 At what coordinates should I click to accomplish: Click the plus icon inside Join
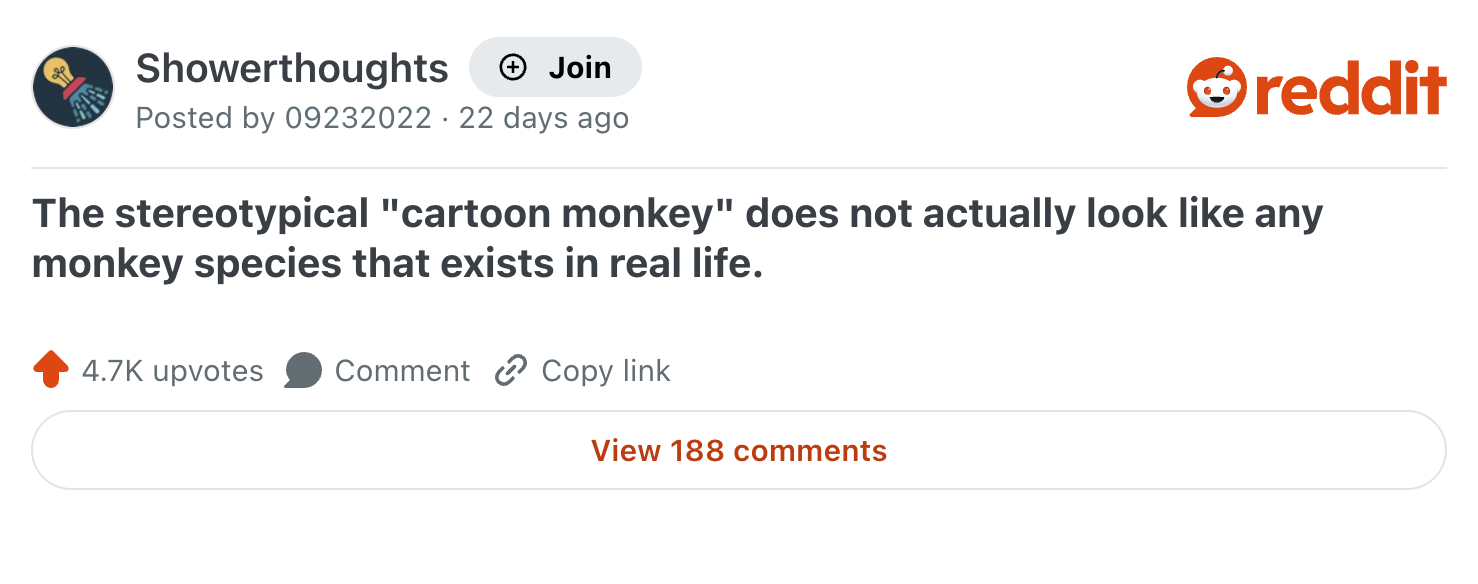coord(513,68)
